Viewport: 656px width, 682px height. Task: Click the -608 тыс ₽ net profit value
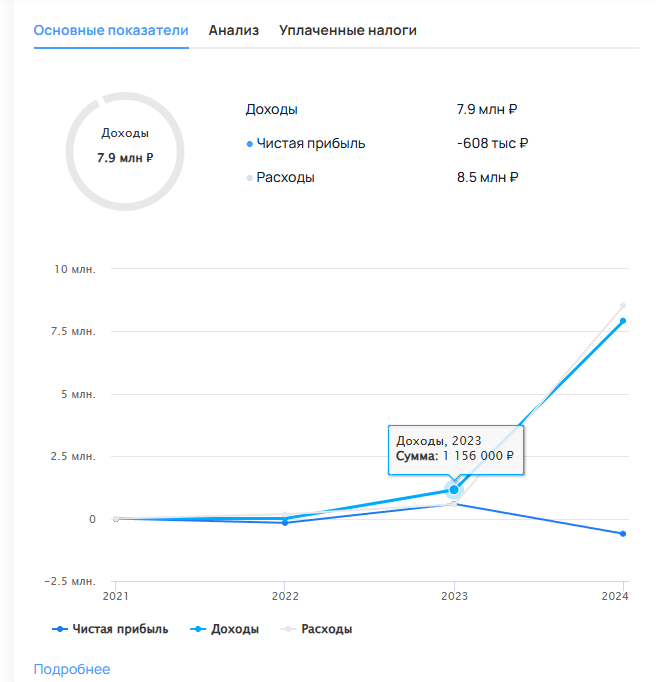(492, 143)
